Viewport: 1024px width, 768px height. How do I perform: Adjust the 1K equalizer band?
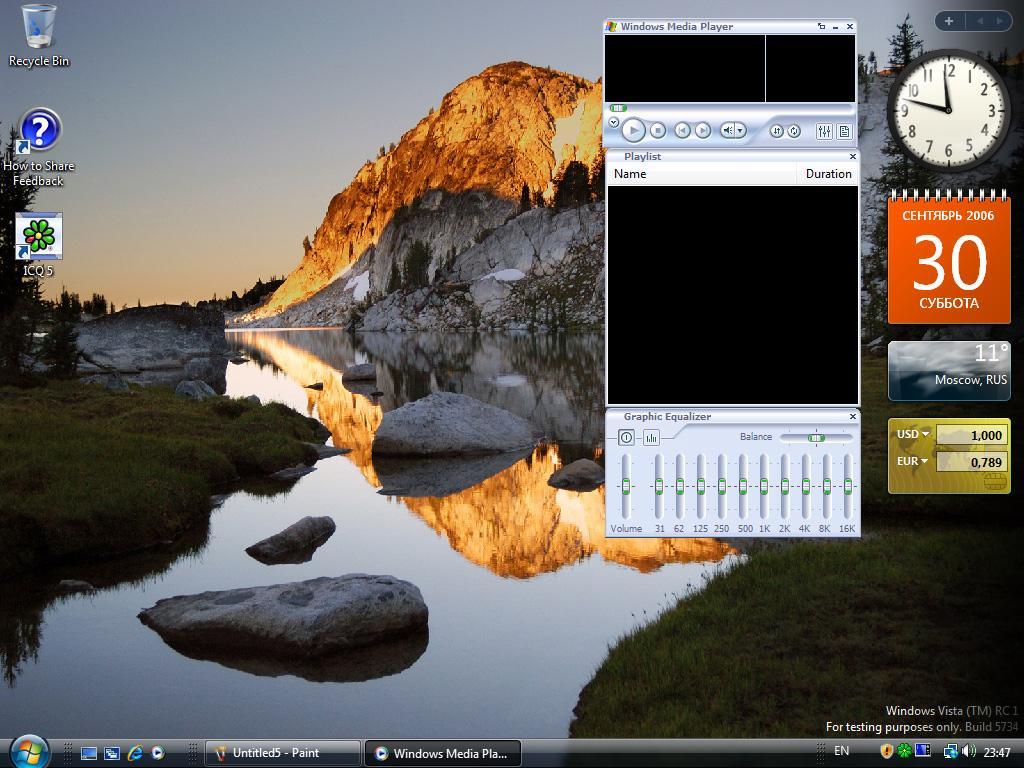pyautogui.click(x=763, y=487)
